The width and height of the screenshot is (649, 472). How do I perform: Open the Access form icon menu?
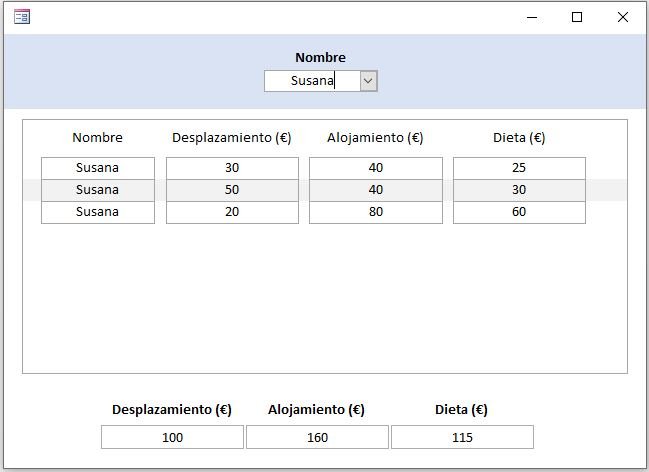tap(22, 17)
